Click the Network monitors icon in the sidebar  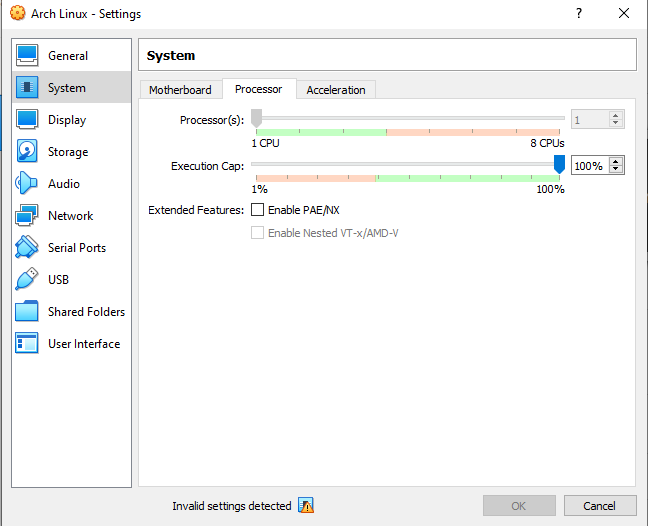(x=27, y=215)
